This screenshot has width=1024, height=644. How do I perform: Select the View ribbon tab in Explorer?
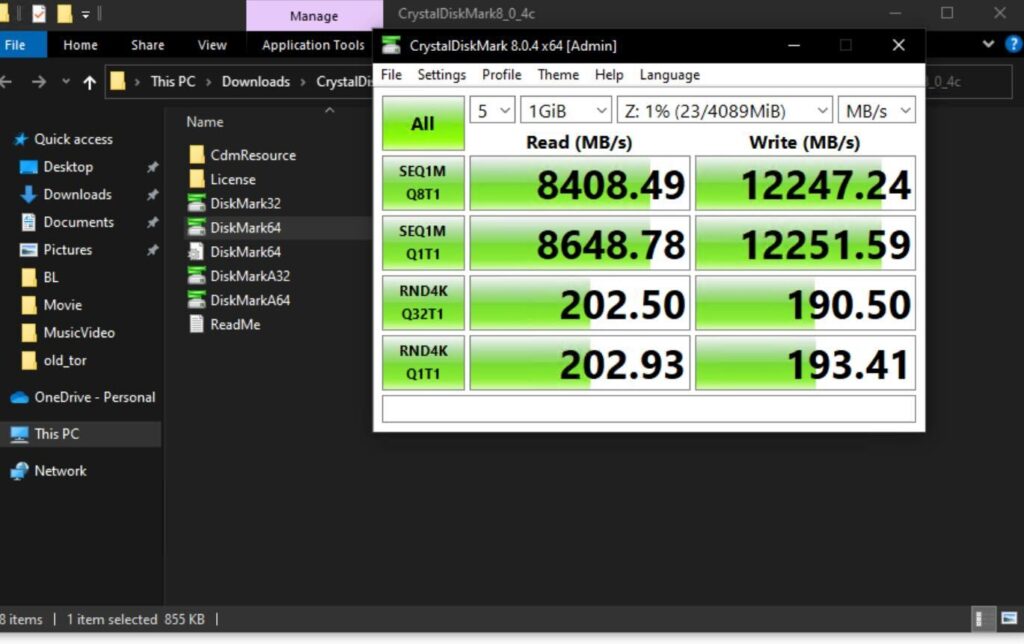pyautogui.click(x=212, y=45)
